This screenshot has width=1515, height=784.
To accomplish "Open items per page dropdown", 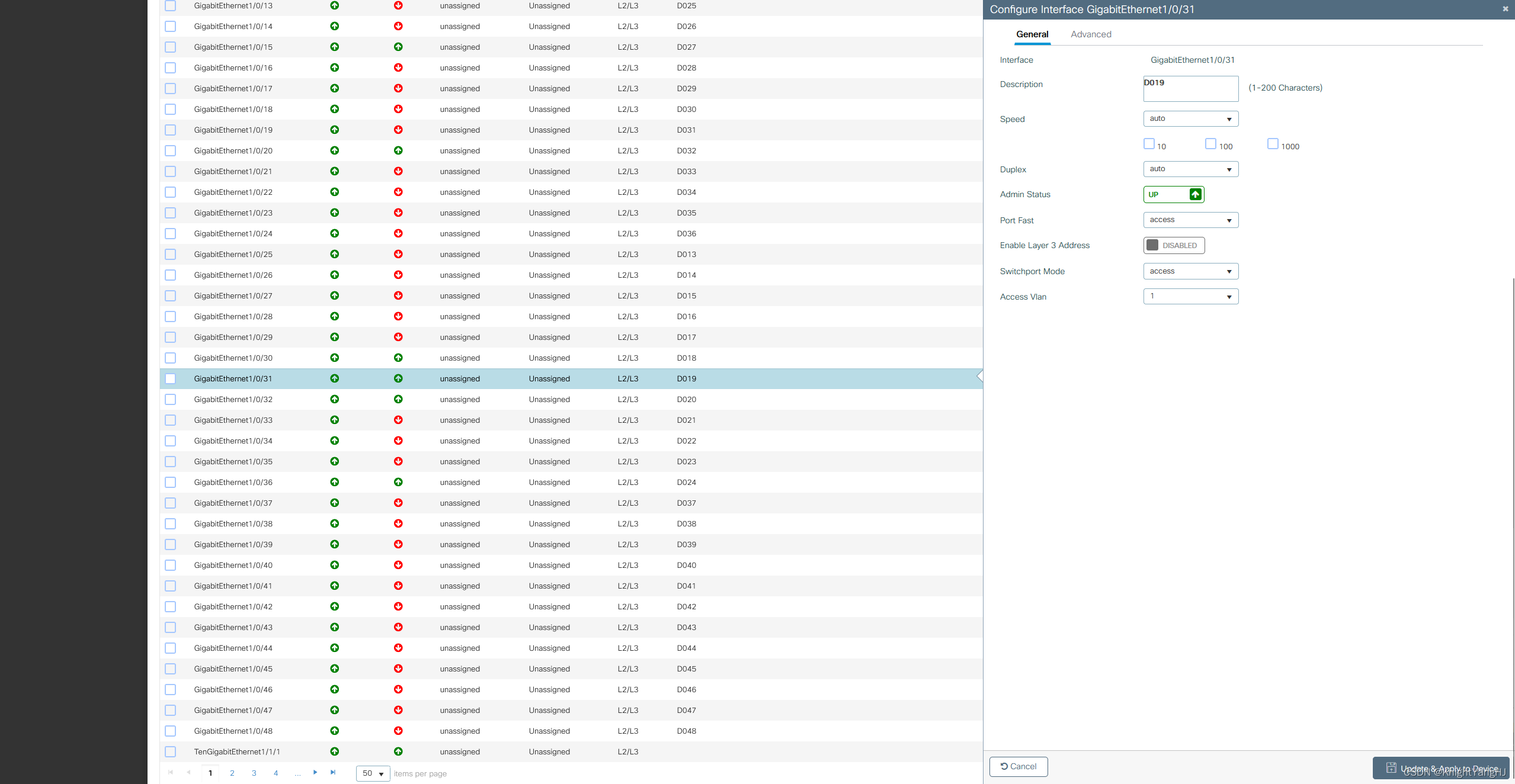I will [373, 773].
